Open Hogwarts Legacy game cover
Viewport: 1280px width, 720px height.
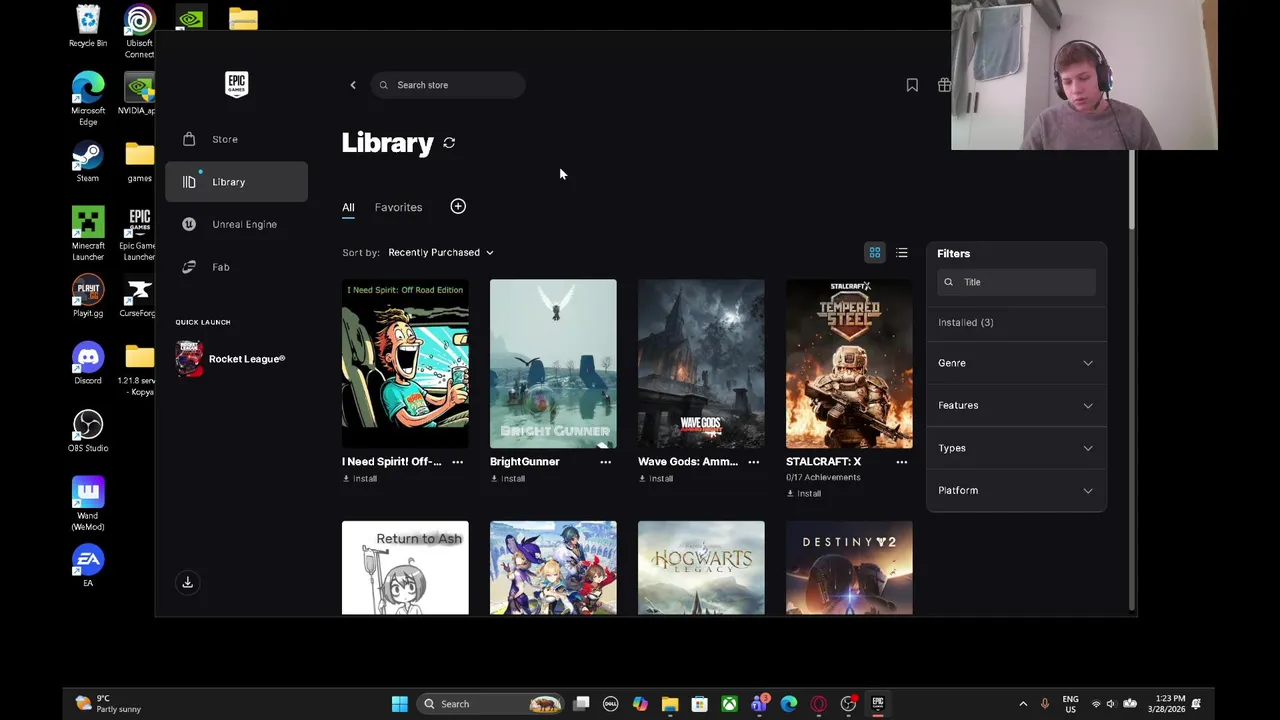pos(701,567)
